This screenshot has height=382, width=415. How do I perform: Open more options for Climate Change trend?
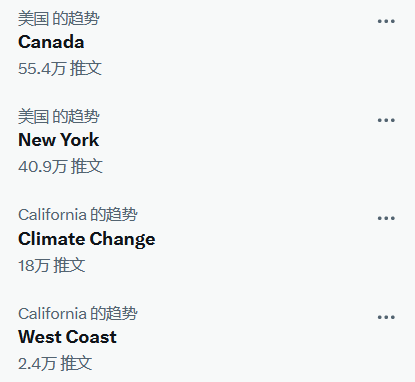click(386, 218)
